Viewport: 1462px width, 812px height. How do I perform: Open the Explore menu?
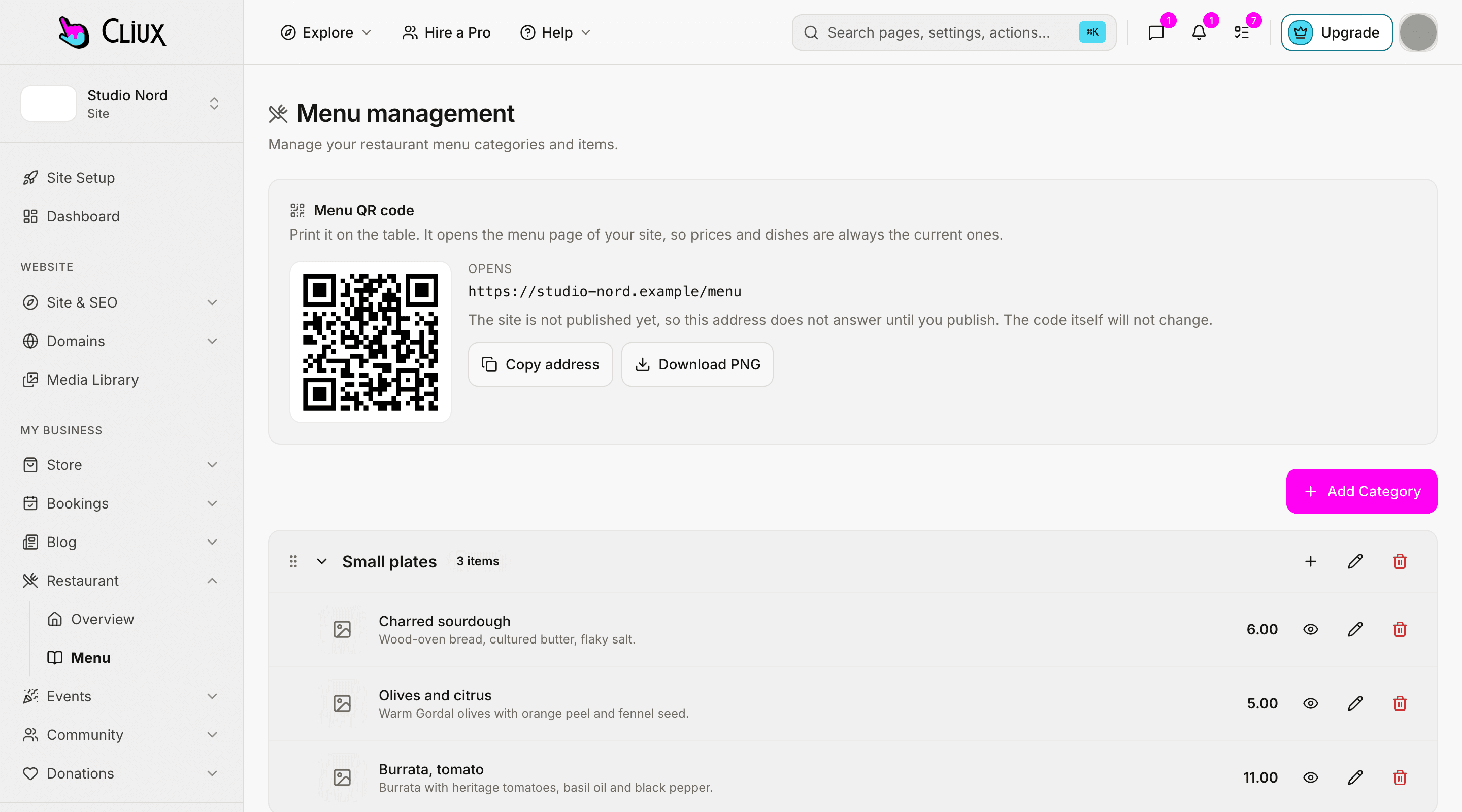(x=326, y=32)
